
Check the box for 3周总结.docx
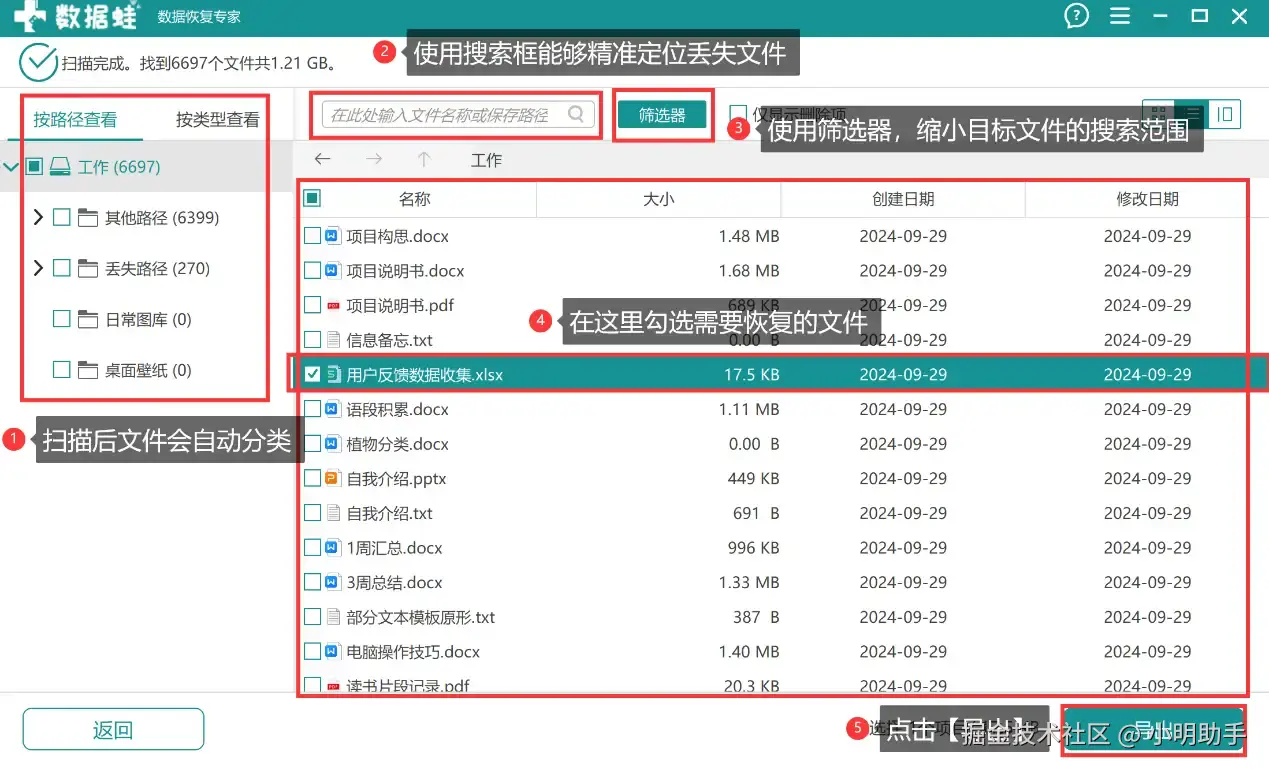point(312,583)
